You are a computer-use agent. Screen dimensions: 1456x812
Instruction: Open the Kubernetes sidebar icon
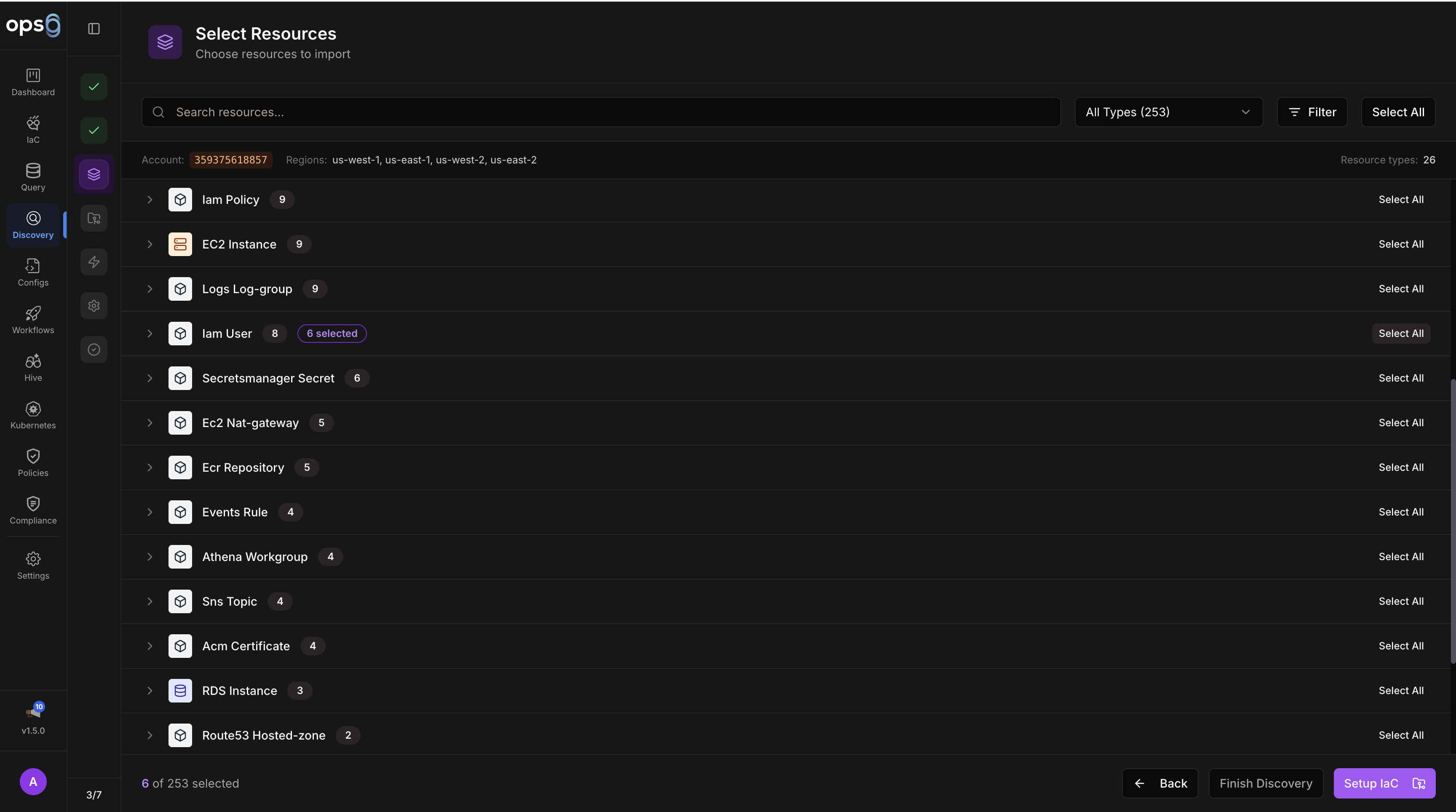pyautogui.click(x=33, y=409)
